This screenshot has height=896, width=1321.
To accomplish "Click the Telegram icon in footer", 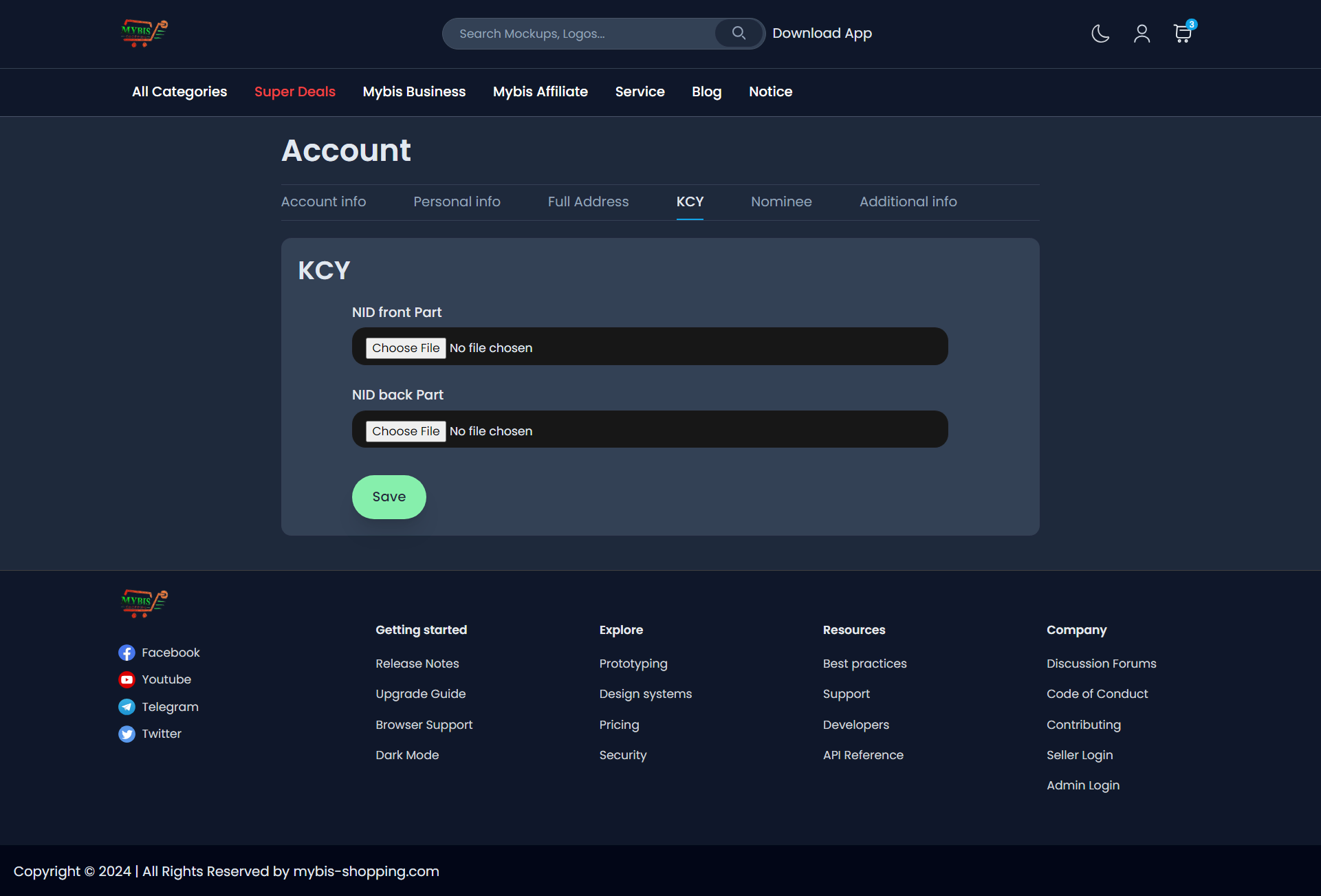I will point(127,707).
